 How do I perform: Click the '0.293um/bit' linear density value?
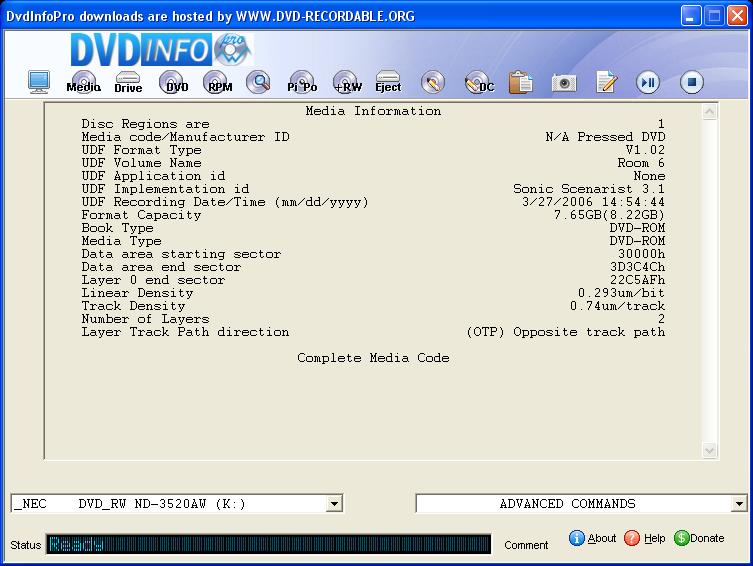tap(621, 293)
